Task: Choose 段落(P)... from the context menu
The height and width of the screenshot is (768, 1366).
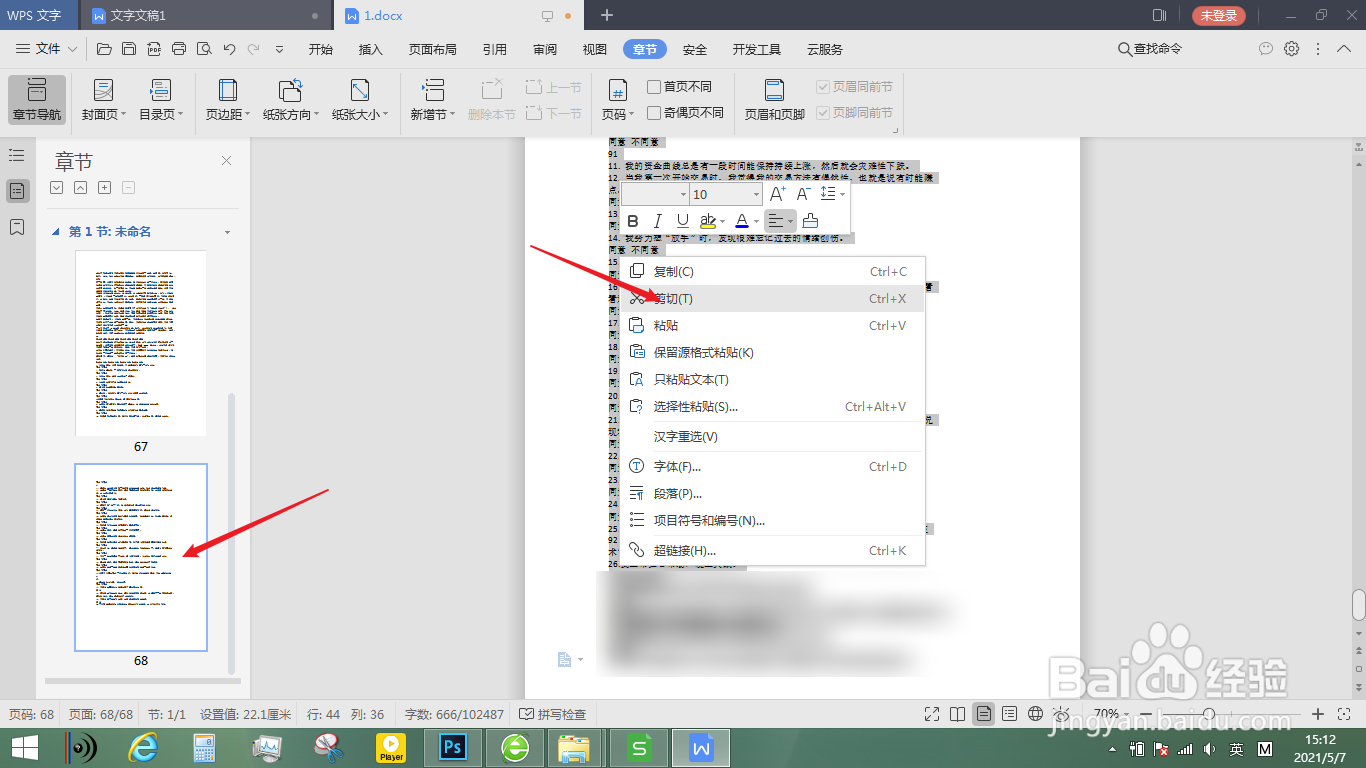Action: [772, 493]
